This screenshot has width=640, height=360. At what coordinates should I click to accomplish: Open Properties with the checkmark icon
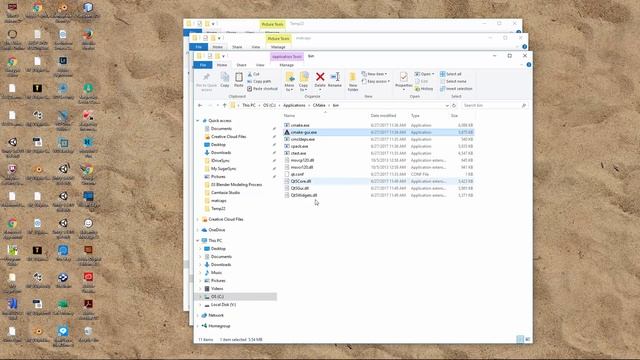[403, 80]
